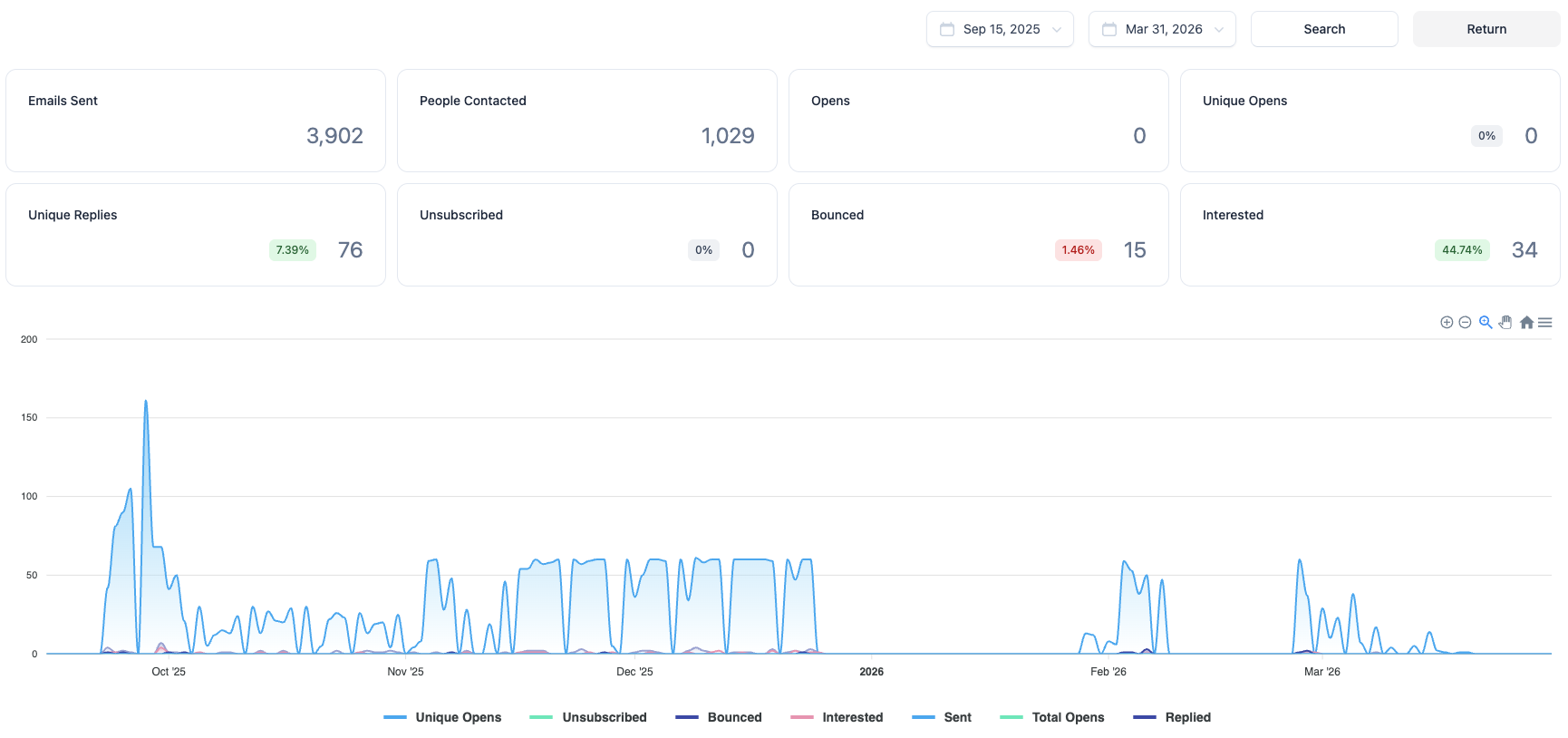Click the Dec '25 axis label

pos(634,672)
